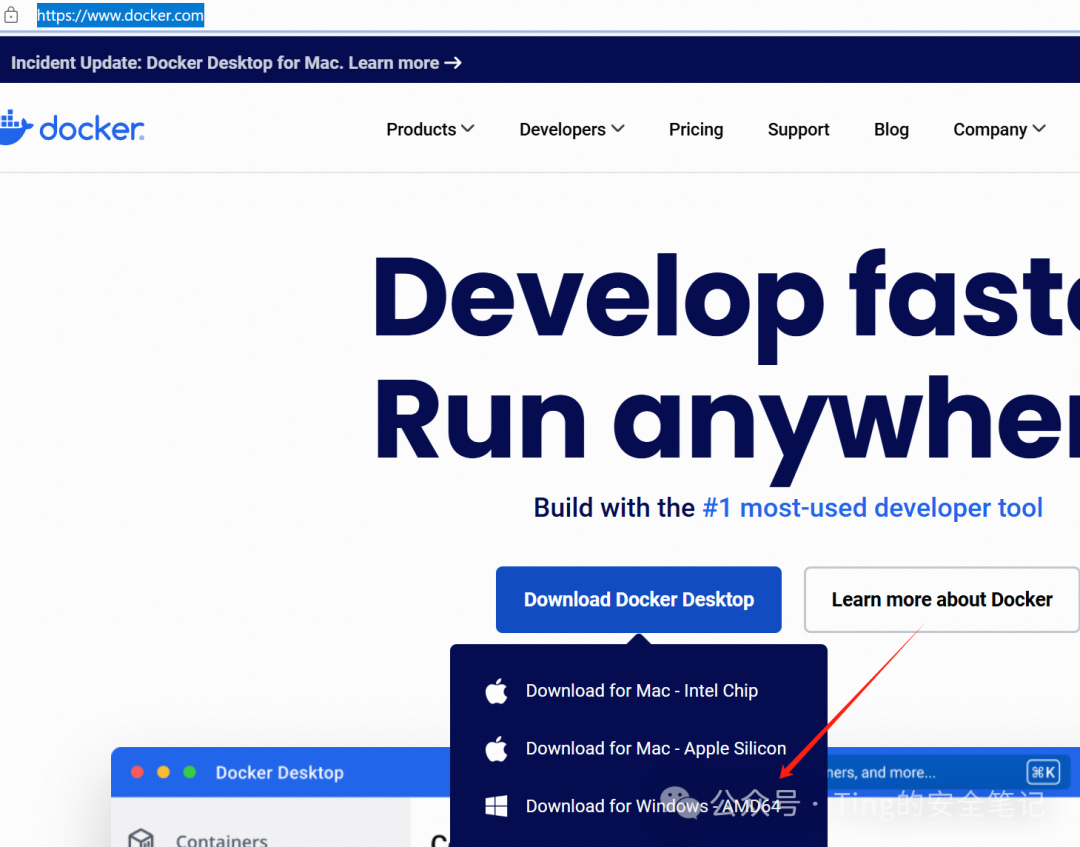The width and height of the screenshot is (1080, 847).
Task: Open the Blog page
Action: click(891, 129)
